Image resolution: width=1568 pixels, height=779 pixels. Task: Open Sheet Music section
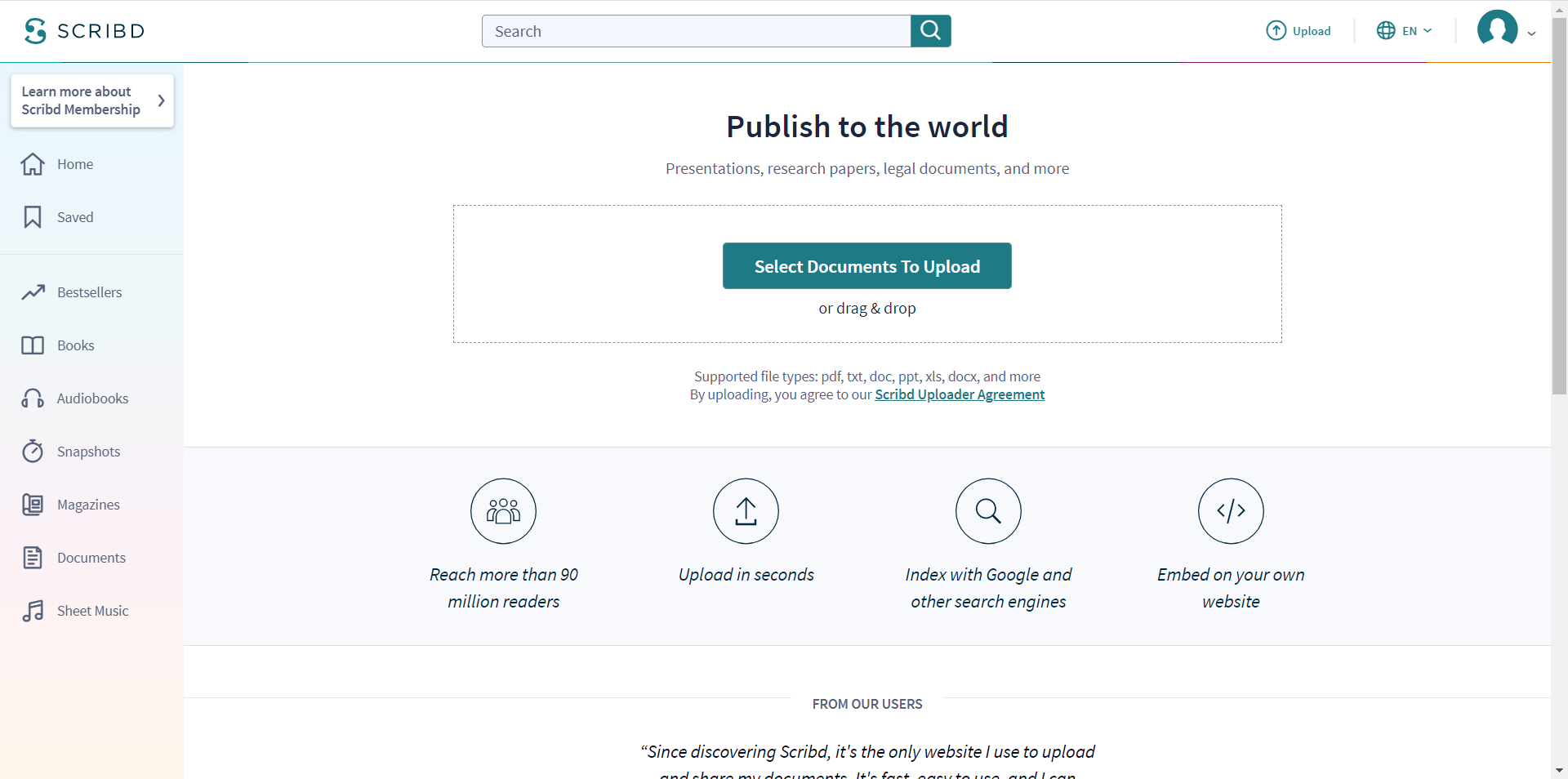point(93,611)
